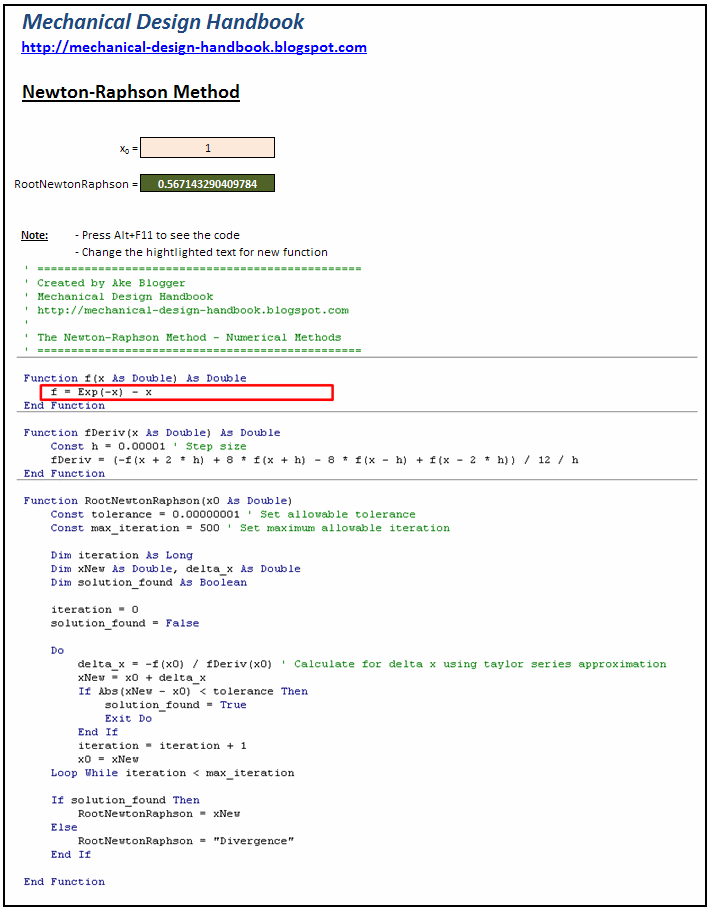Click the 'Exit Do' line
710x909 pixels.
click(x=128, y=718)
